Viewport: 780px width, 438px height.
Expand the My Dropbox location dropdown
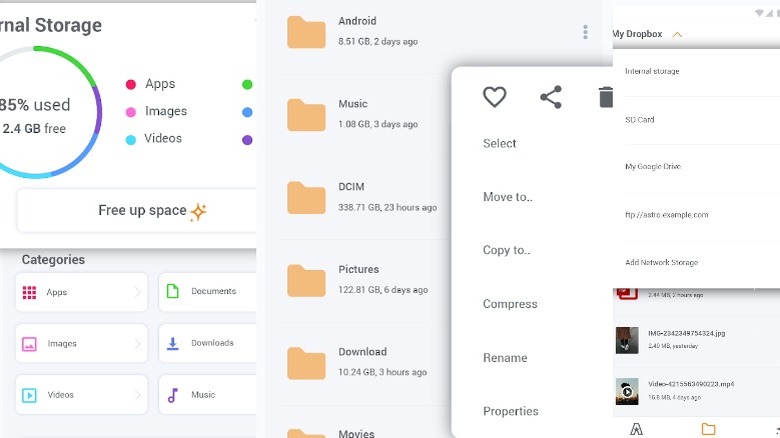click(x=678, y=35)
